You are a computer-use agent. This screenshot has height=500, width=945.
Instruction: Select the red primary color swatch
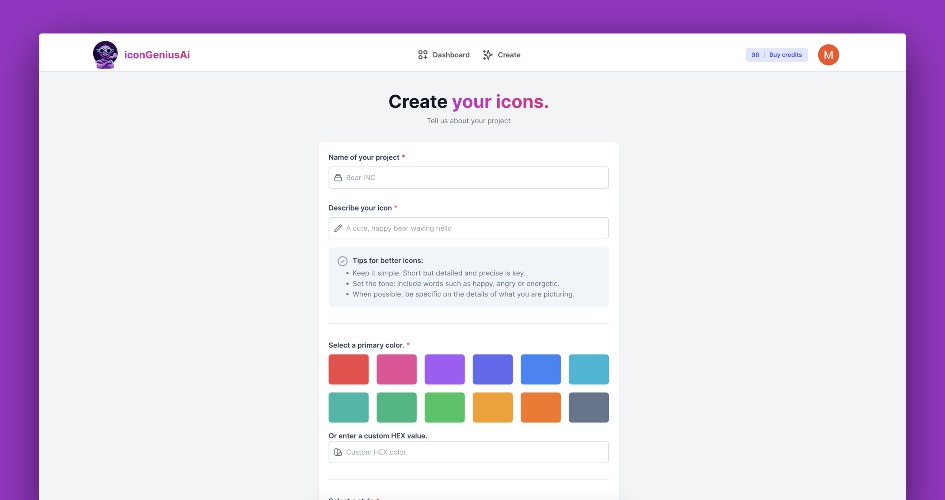tap(348, 369)
